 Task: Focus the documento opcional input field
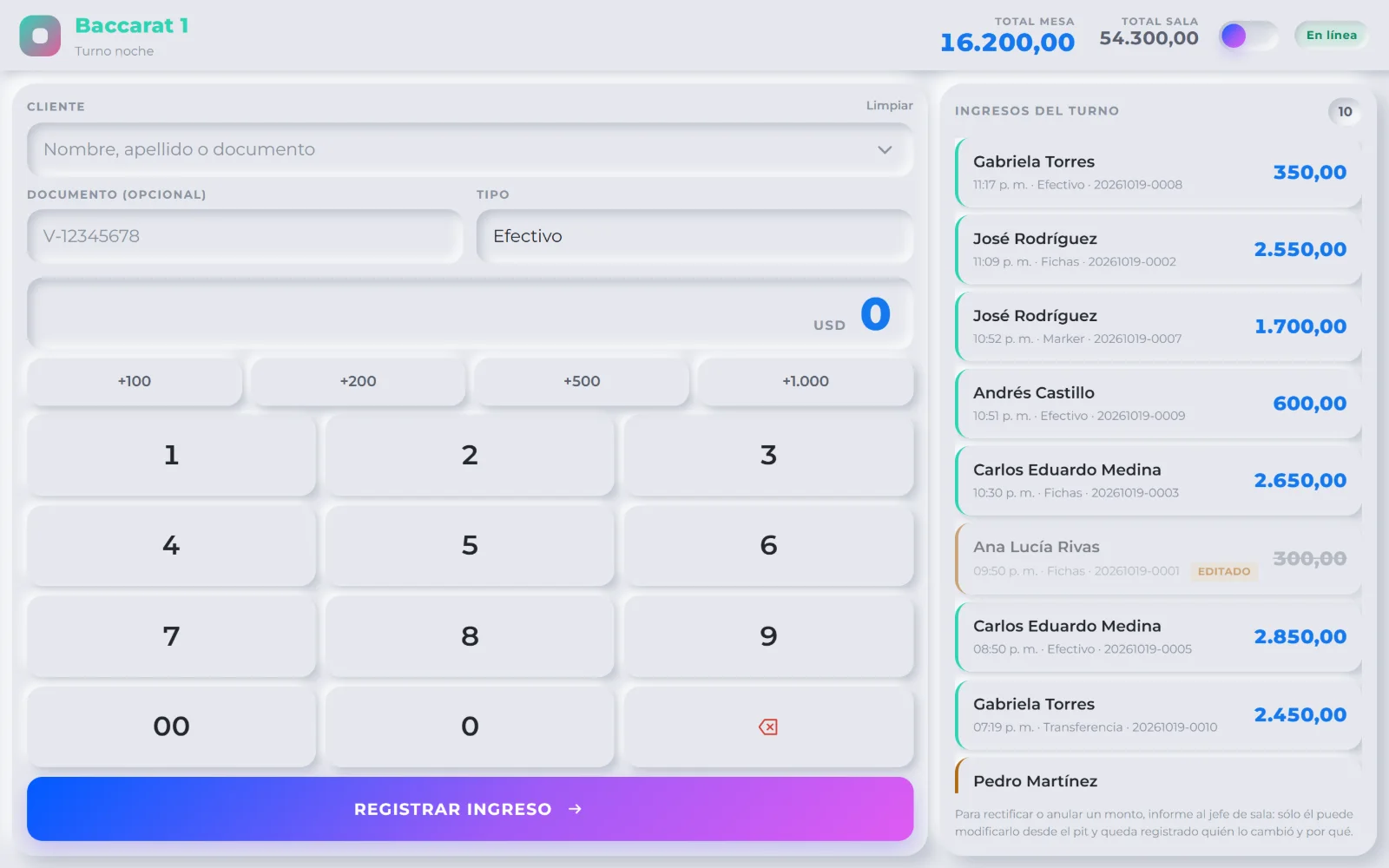(245, 236)
